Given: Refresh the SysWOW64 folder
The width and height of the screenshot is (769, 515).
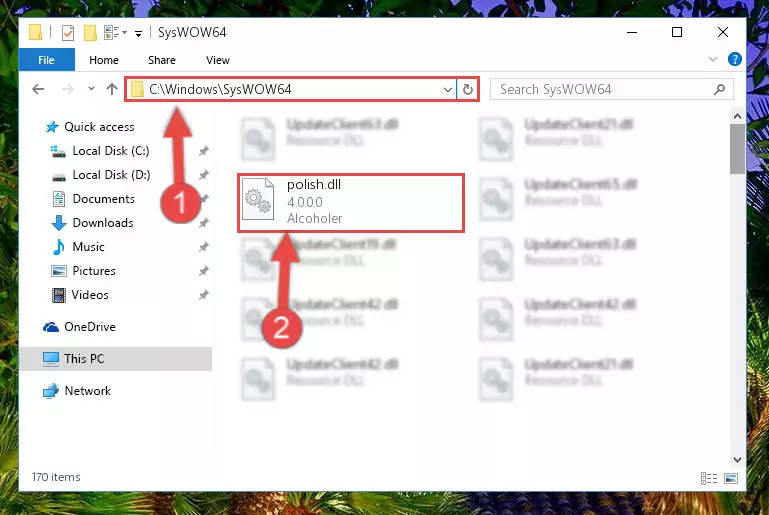Looking at the screenshot, I should coord(467,89).
